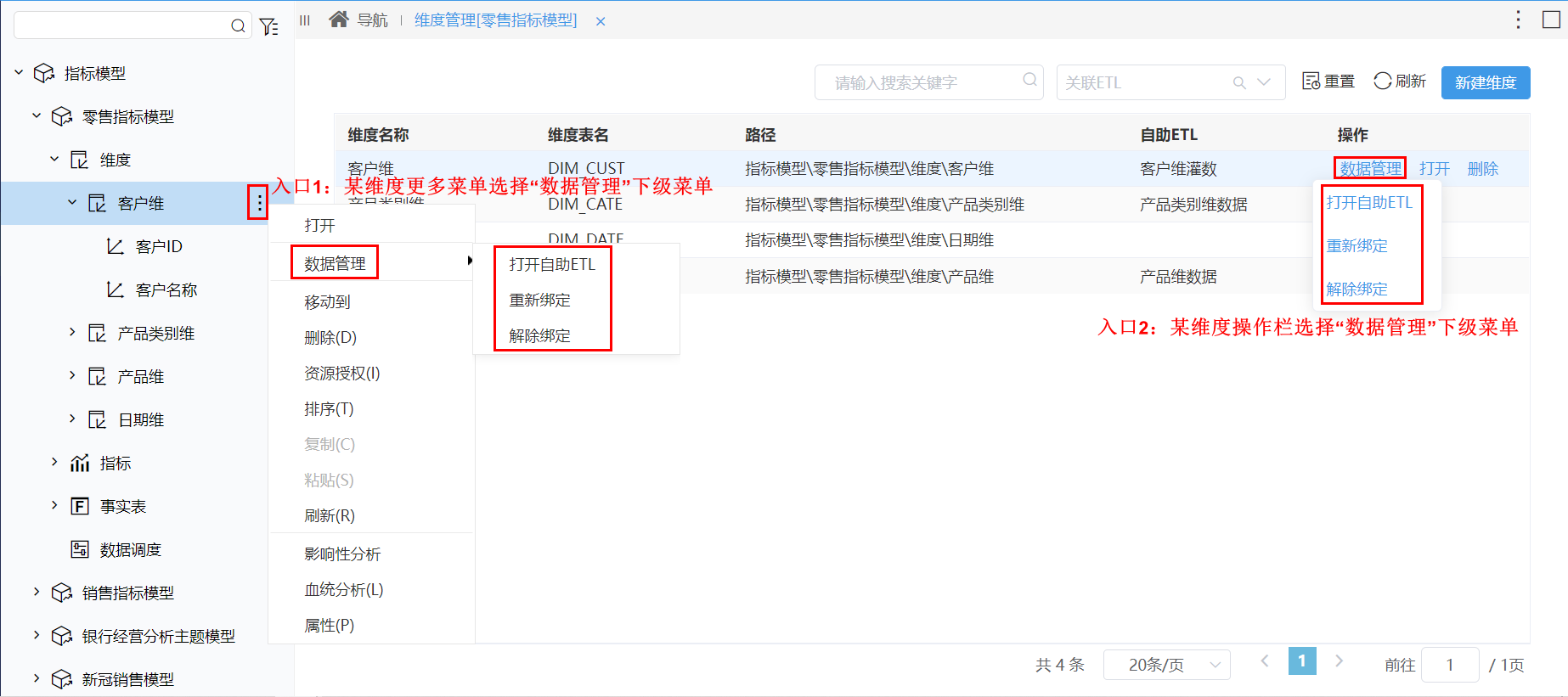Select 排序(T) in the context menu
Image resolution: width=1568 pixels, height=697 pixels.
[x=372, y=409]
